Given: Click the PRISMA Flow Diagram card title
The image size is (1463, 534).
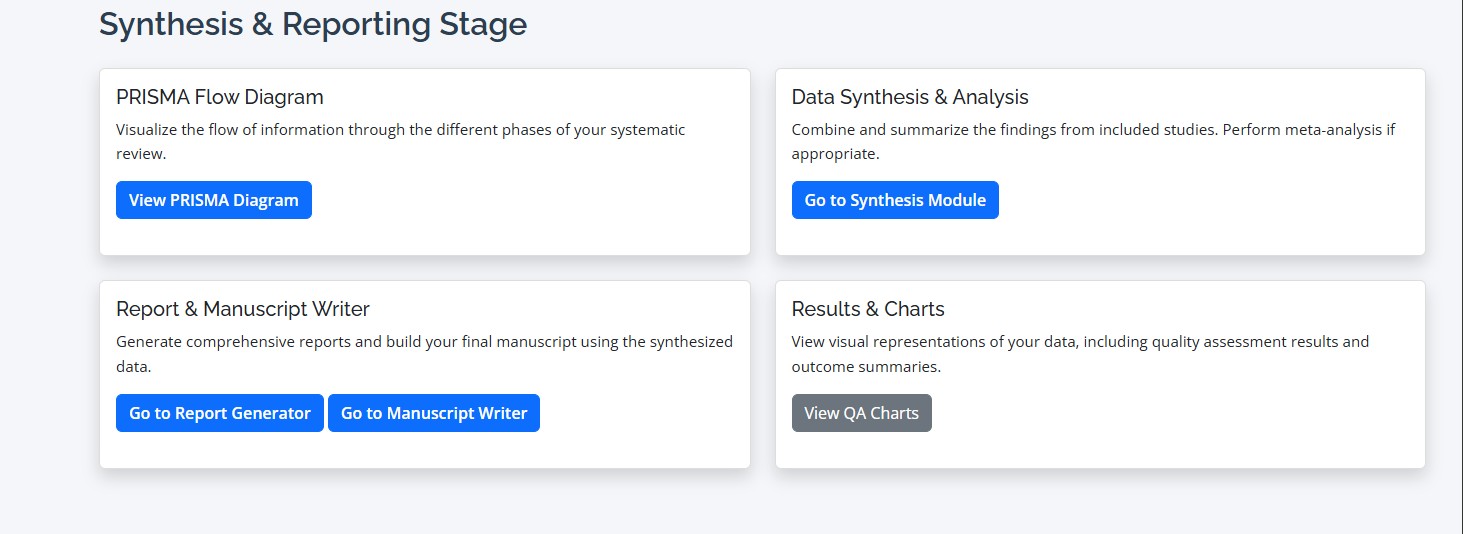Looking at the screenshot, I should [x=220, y=97].
